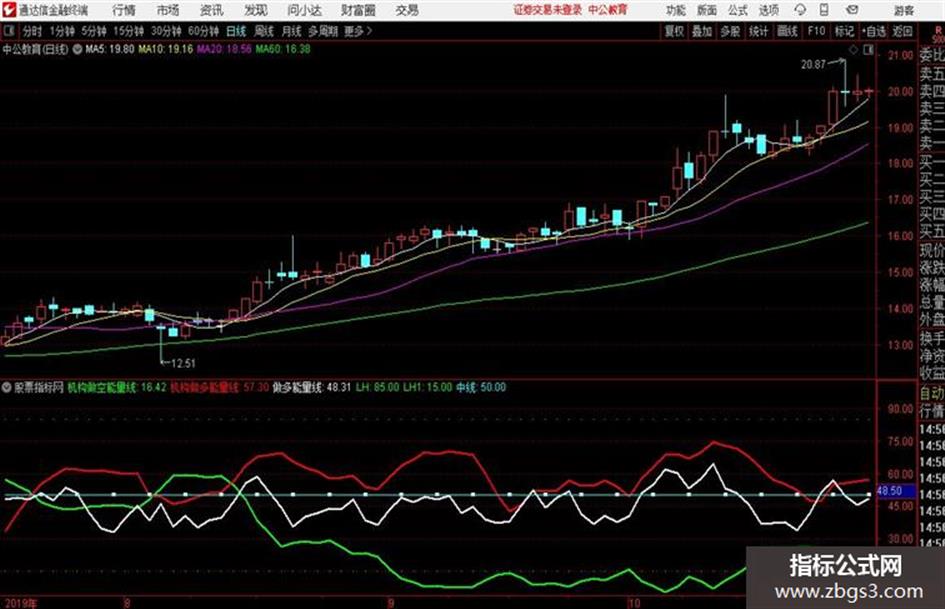Open the 版面 menu
This screenshot has height=609, width=945.
coord(707,10)
